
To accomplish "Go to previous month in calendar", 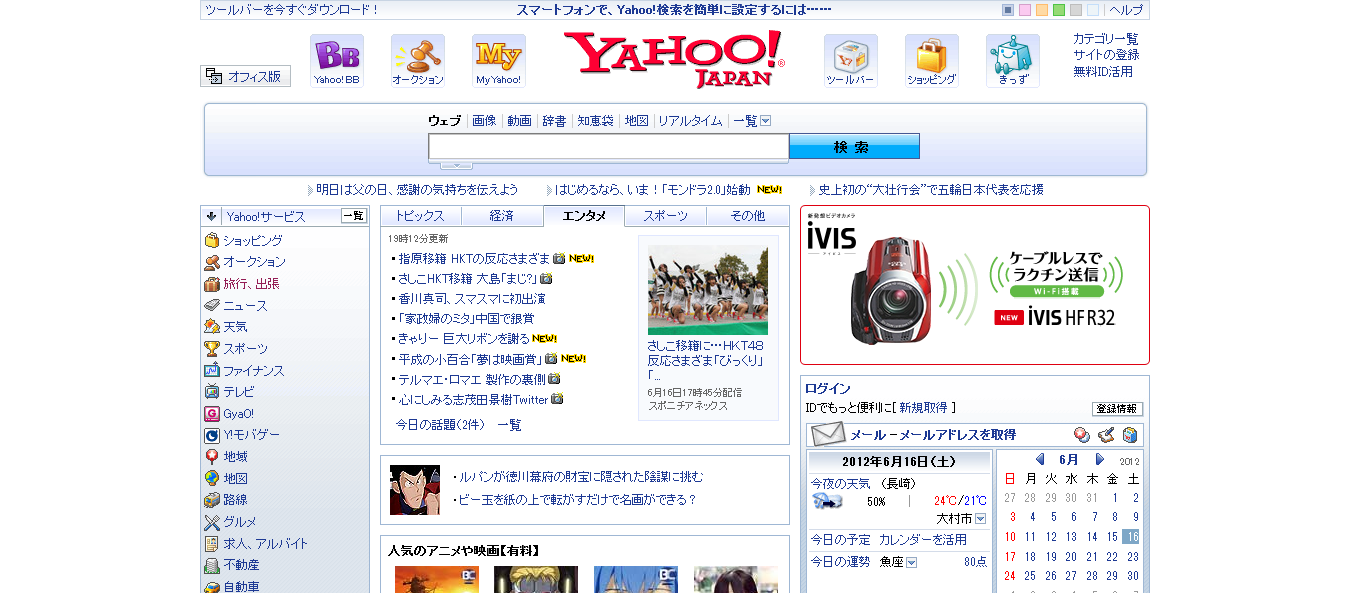I will 1040,460.
